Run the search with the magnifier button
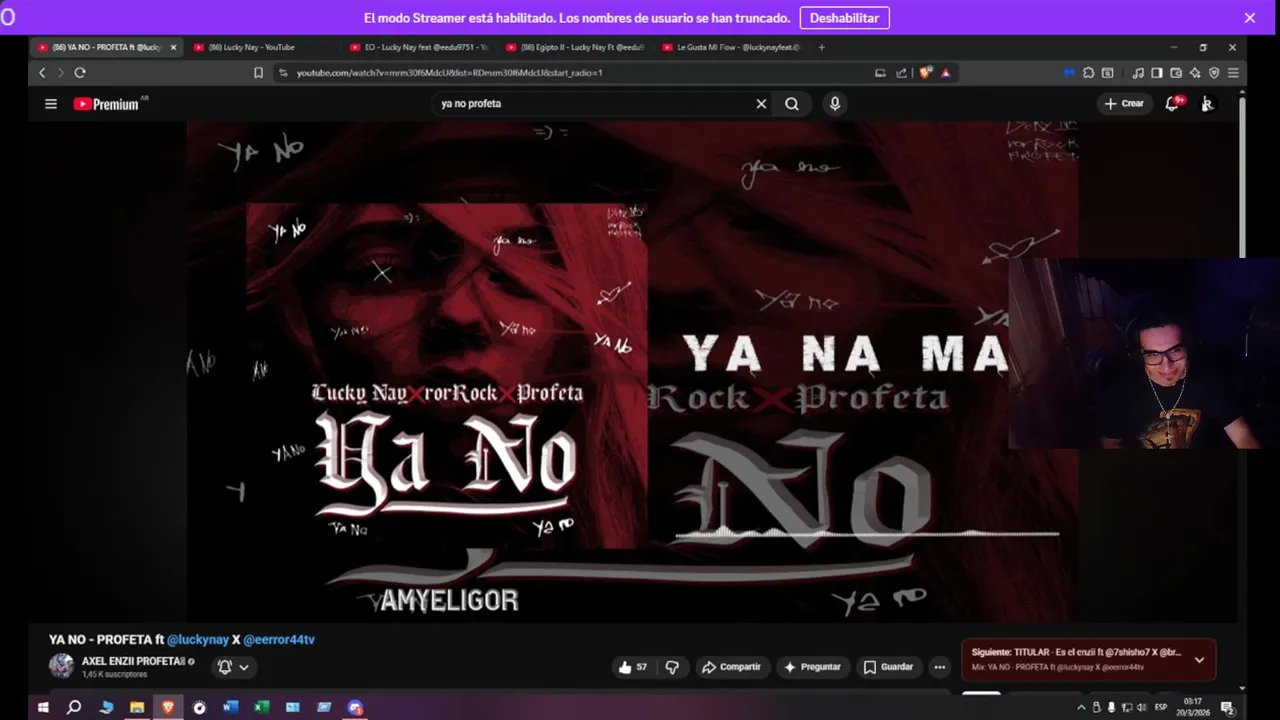Viewport: 1280px width, 720px height. 792,103
